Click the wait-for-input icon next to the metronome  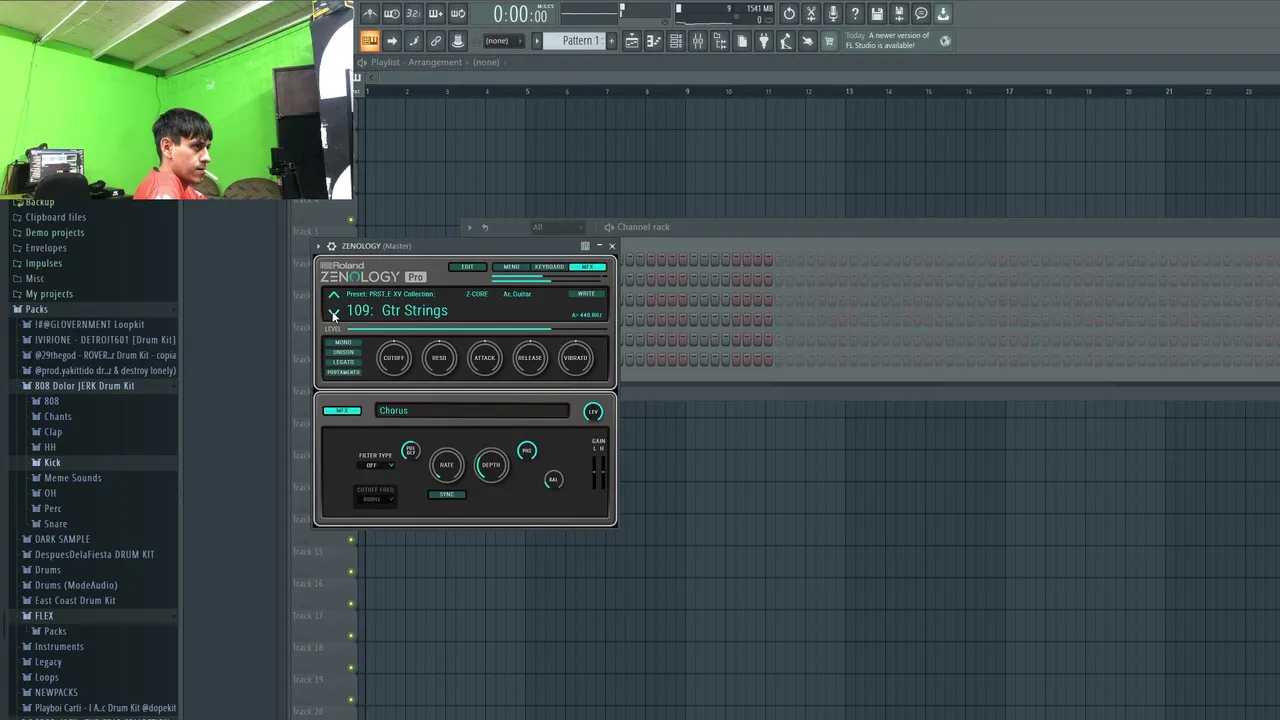[x=392, y=14]
